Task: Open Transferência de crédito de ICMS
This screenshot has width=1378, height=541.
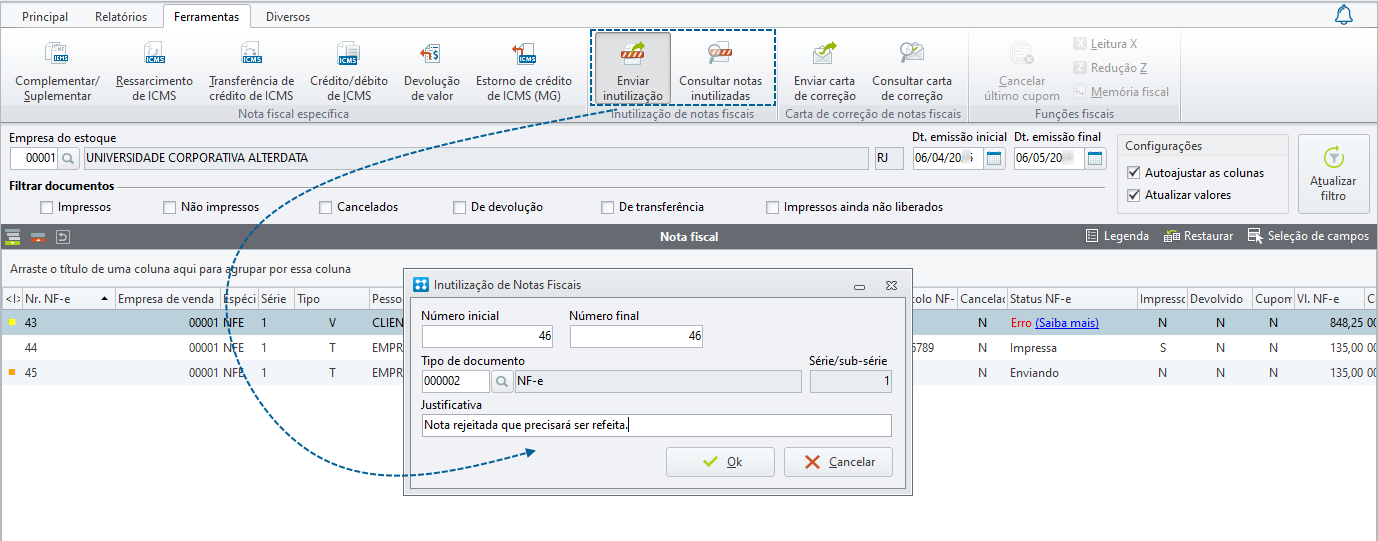Action: (x=251, y=71)
